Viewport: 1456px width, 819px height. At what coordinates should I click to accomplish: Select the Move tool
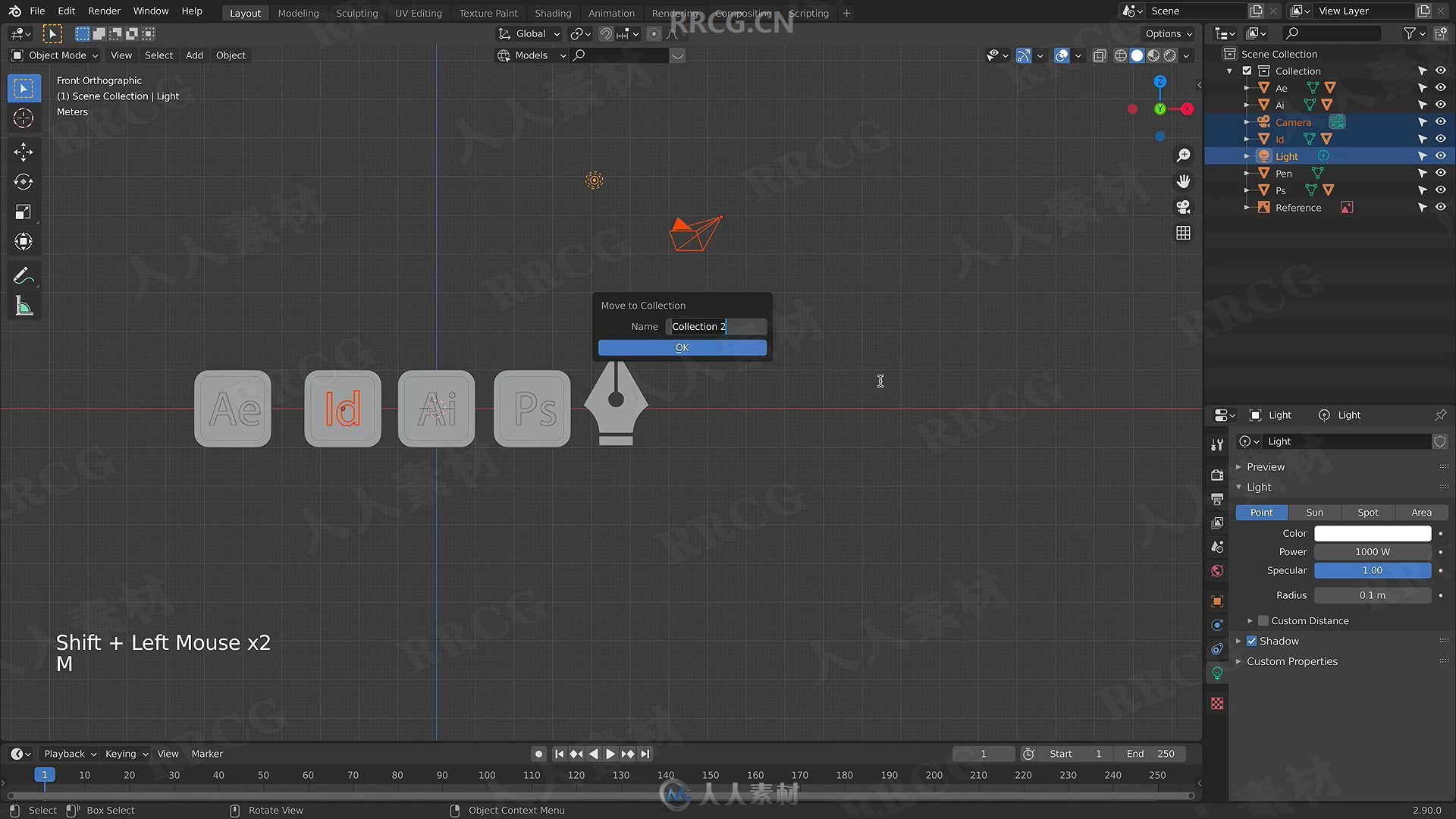(24, 152)
